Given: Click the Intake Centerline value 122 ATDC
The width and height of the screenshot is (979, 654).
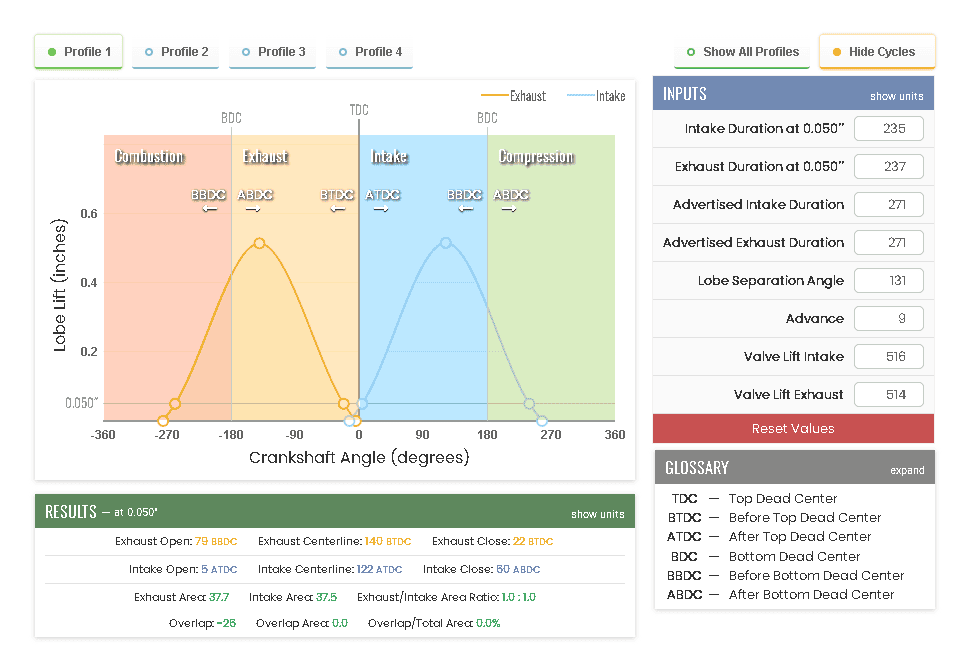Looking at the screenshot, I should point(380,570).
